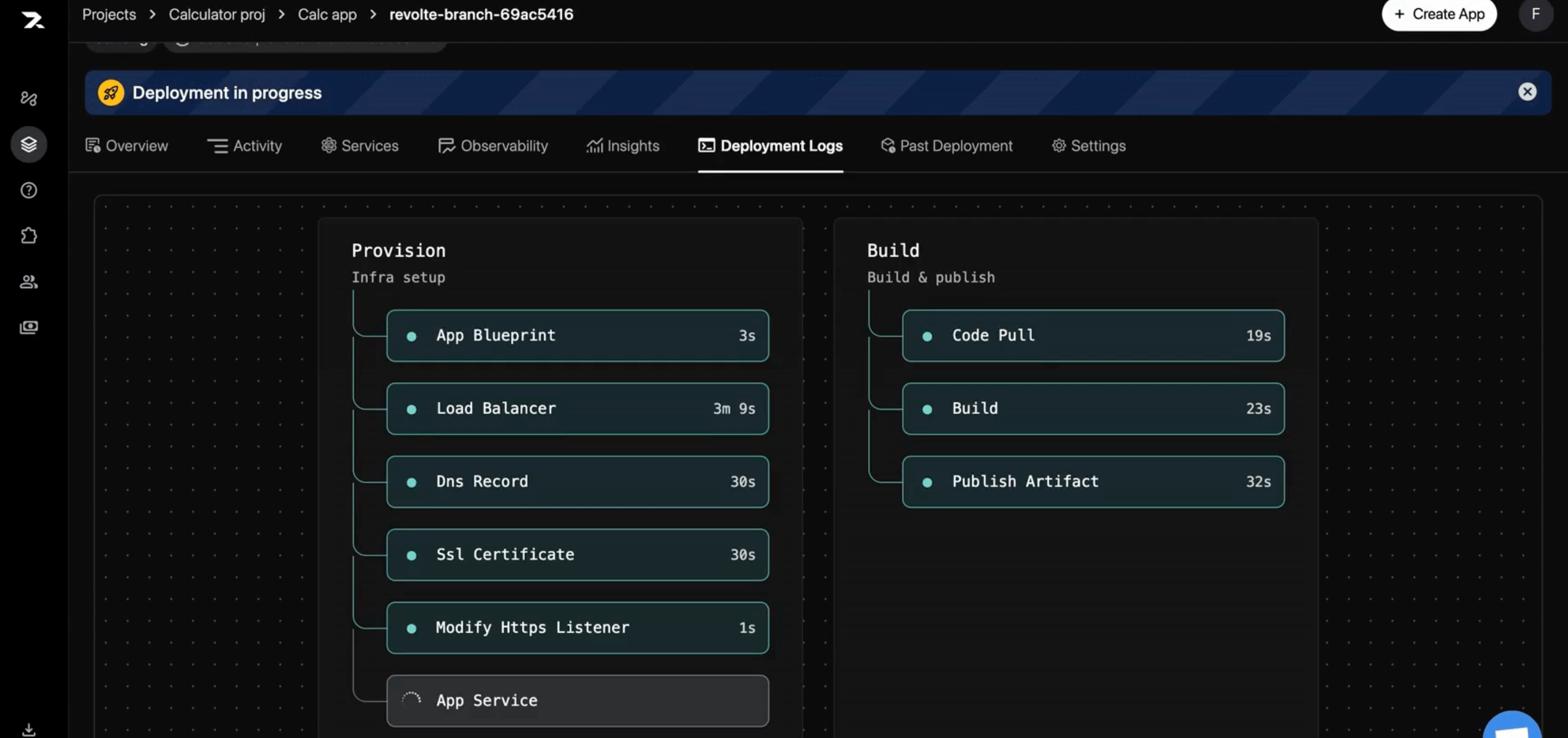Go to Projects breadcrumb
This screenshot has height=738, width=1568.
pos(109,14)
